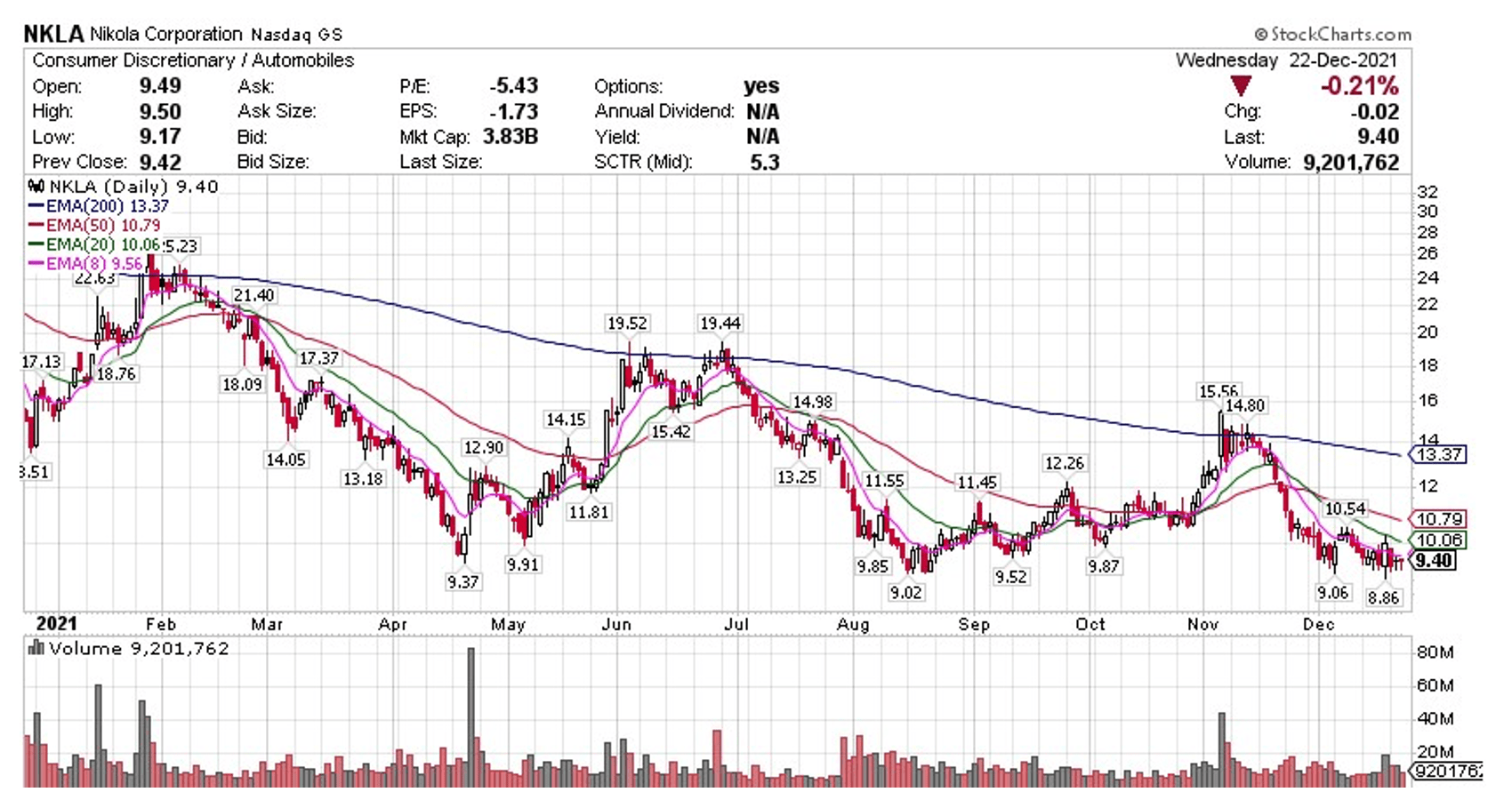1512x800 pixels.
Task: Click the Last Size: label
Action: pos(441,163)
